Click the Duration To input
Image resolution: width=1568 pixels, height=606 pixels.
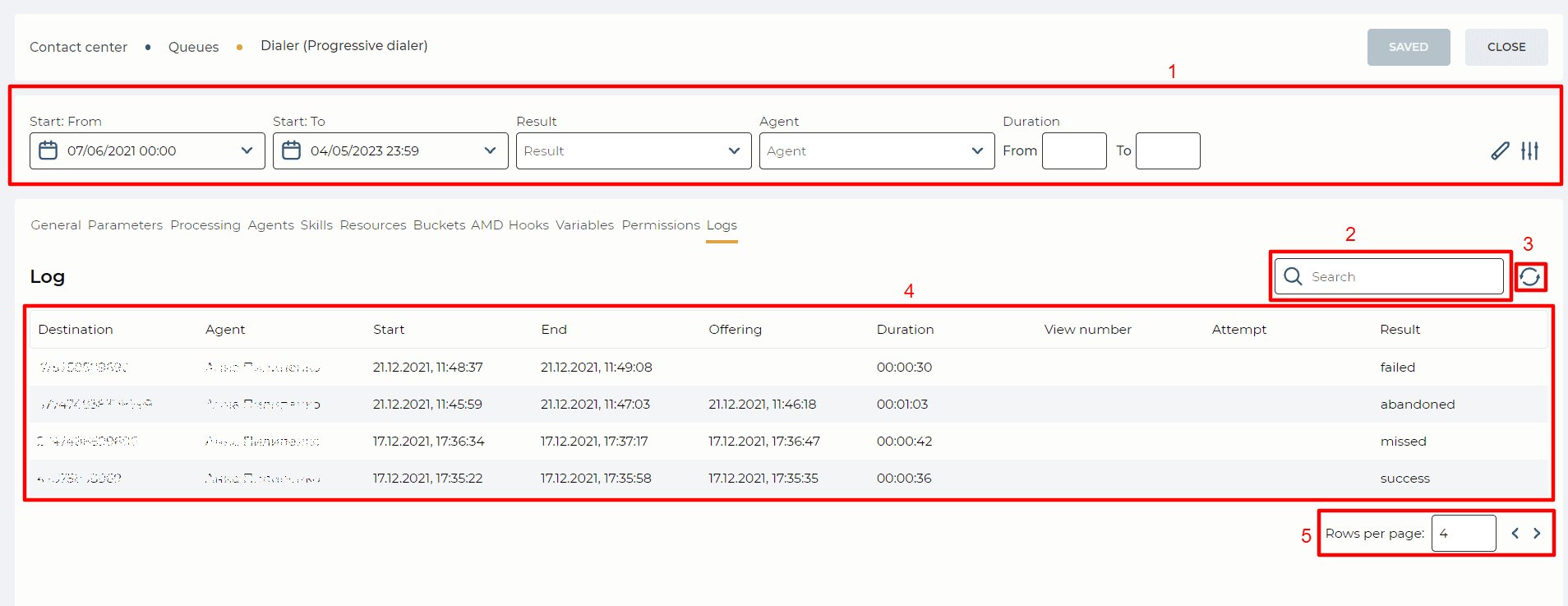[x=1168, y=151]
